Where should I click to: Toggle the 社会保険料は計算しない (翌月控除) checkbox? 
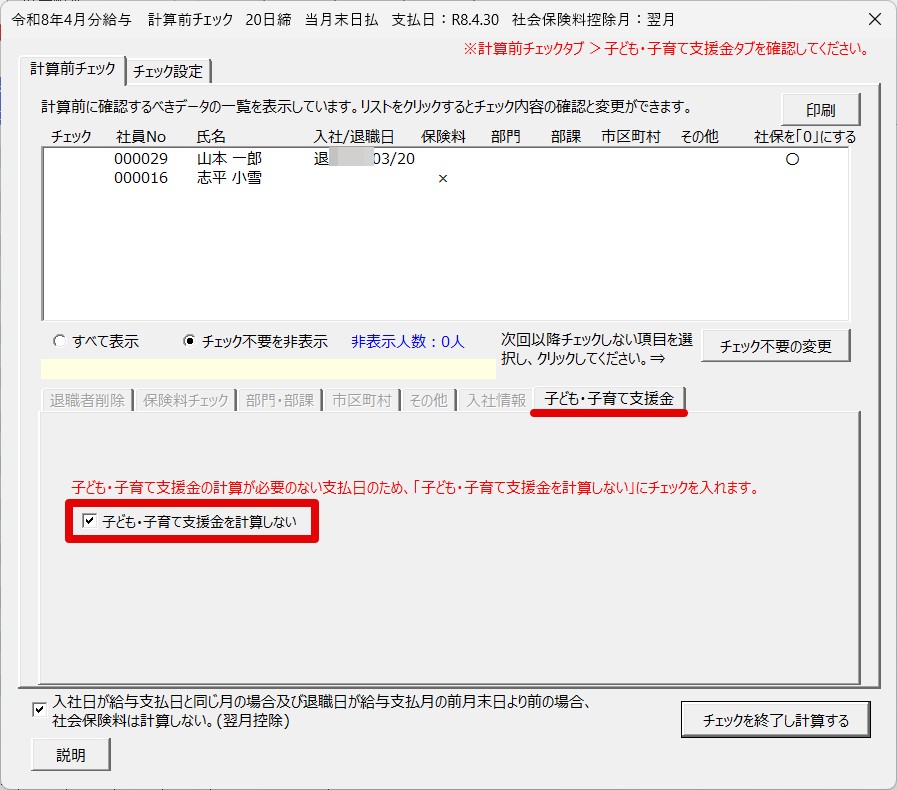(x=39, y=710)
